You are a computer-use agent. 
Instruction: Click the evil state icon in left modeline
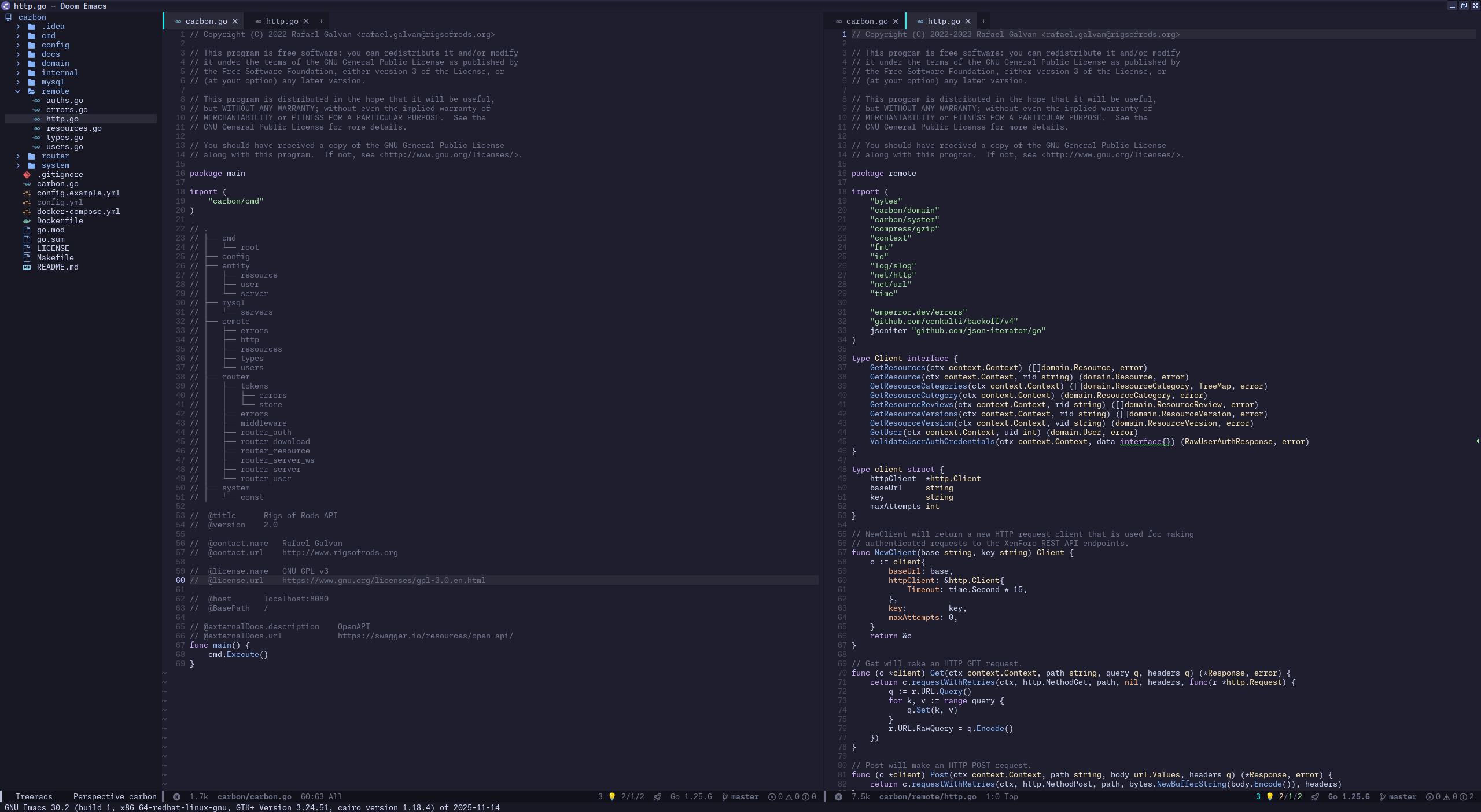[x=176, y=796]
